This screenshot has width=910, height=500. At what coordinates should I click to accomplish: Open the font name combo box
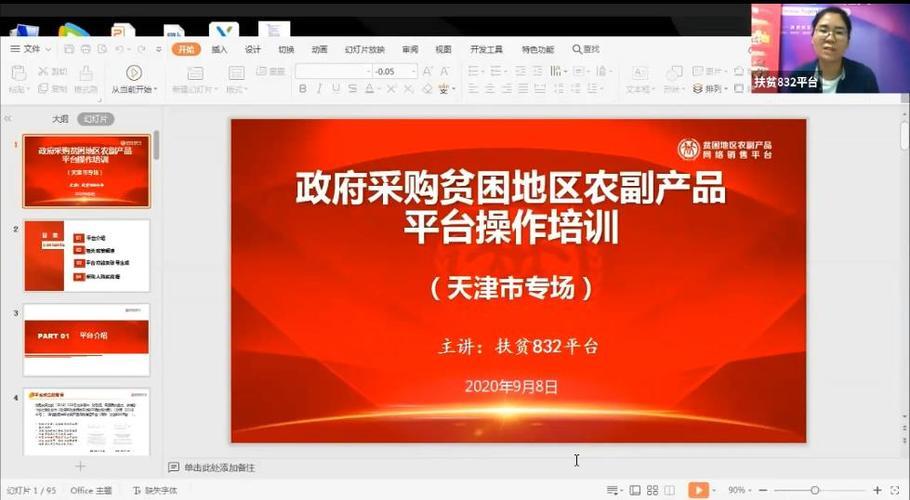334,71
